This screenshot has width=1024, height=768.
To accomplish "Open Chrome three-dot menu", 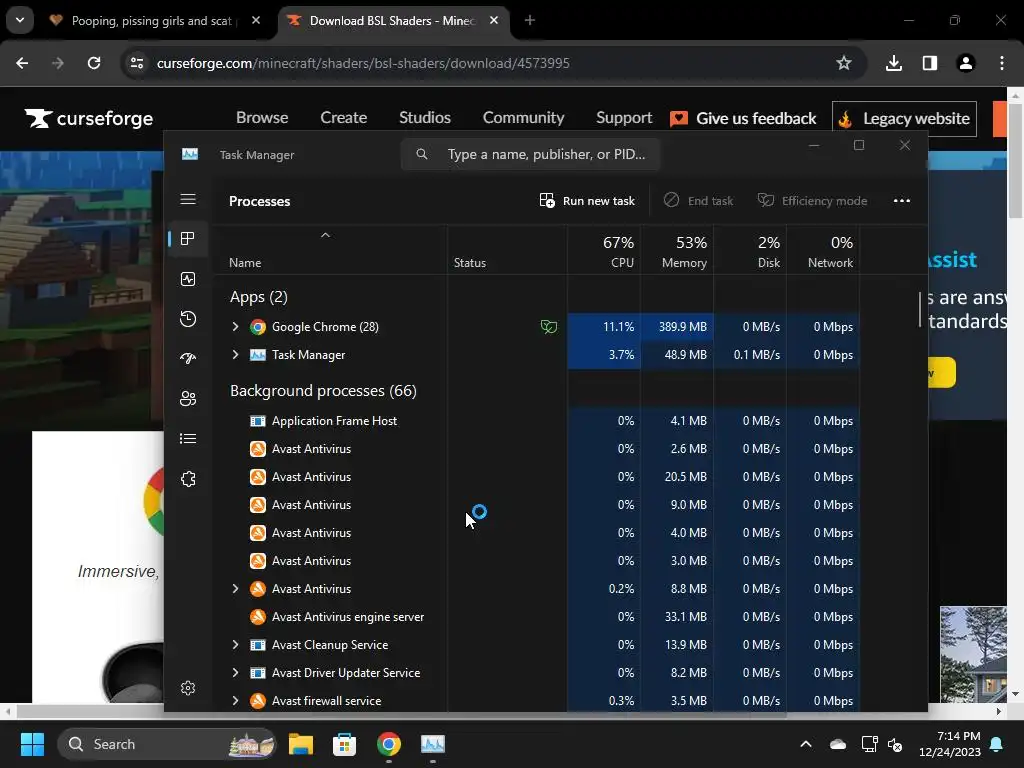I will click(x=1002, y=63).
